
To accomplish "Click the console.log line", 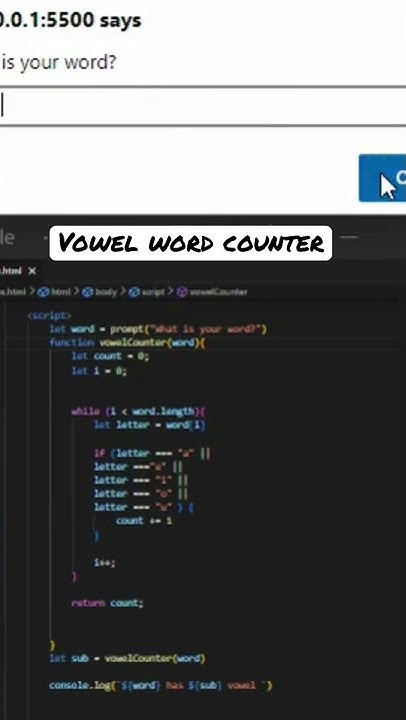I will [161, 686].
